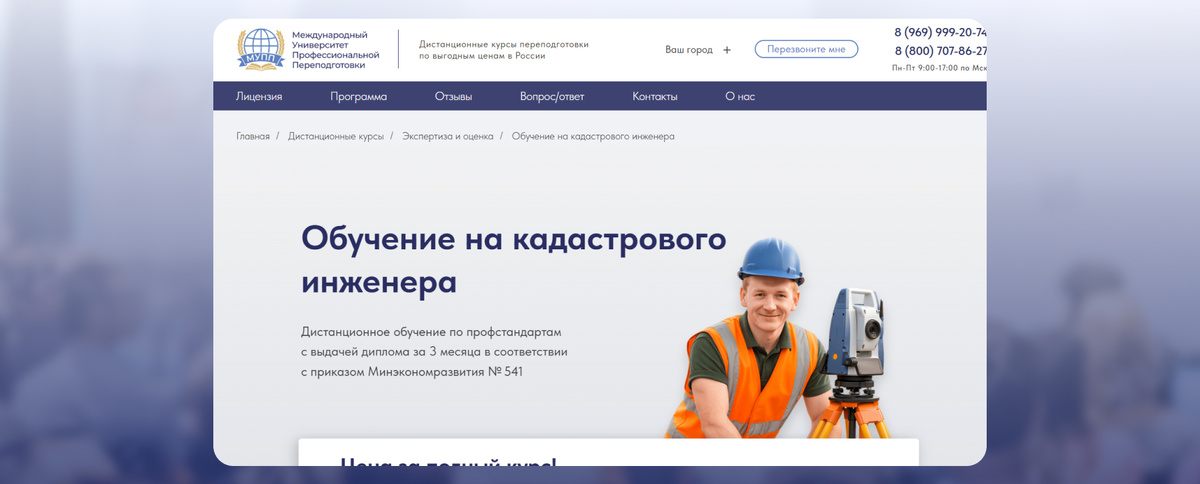Image resolution: width=1200 pixels, height=484 pixels.
Task: Open the Вопрос/ответ page
Action: [552, 97]
